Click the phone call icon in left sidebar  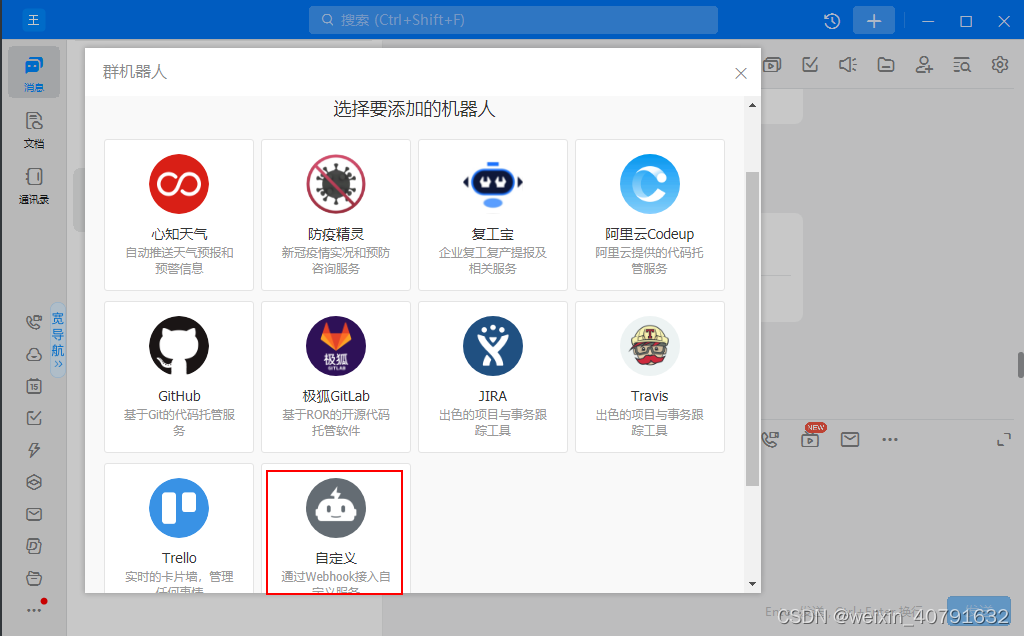pyautogui.click(x=34, y=322)
